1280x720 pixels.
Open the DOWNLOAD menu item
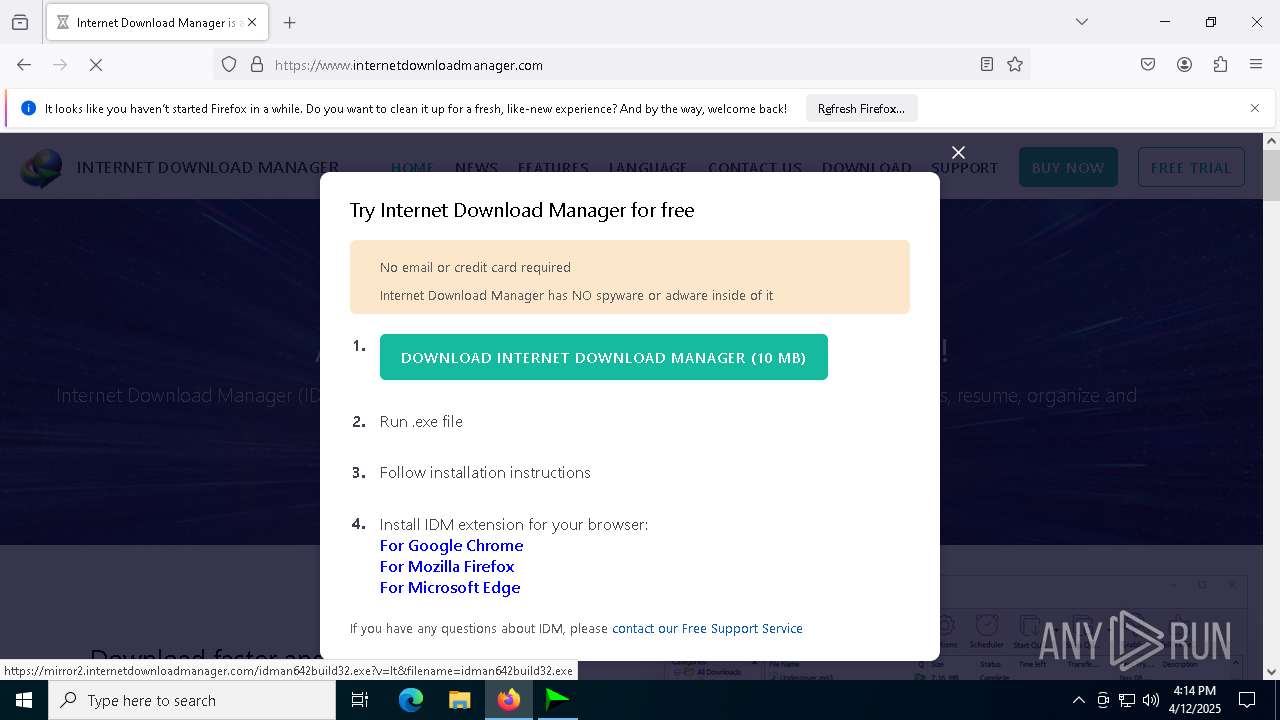(866, 168)
